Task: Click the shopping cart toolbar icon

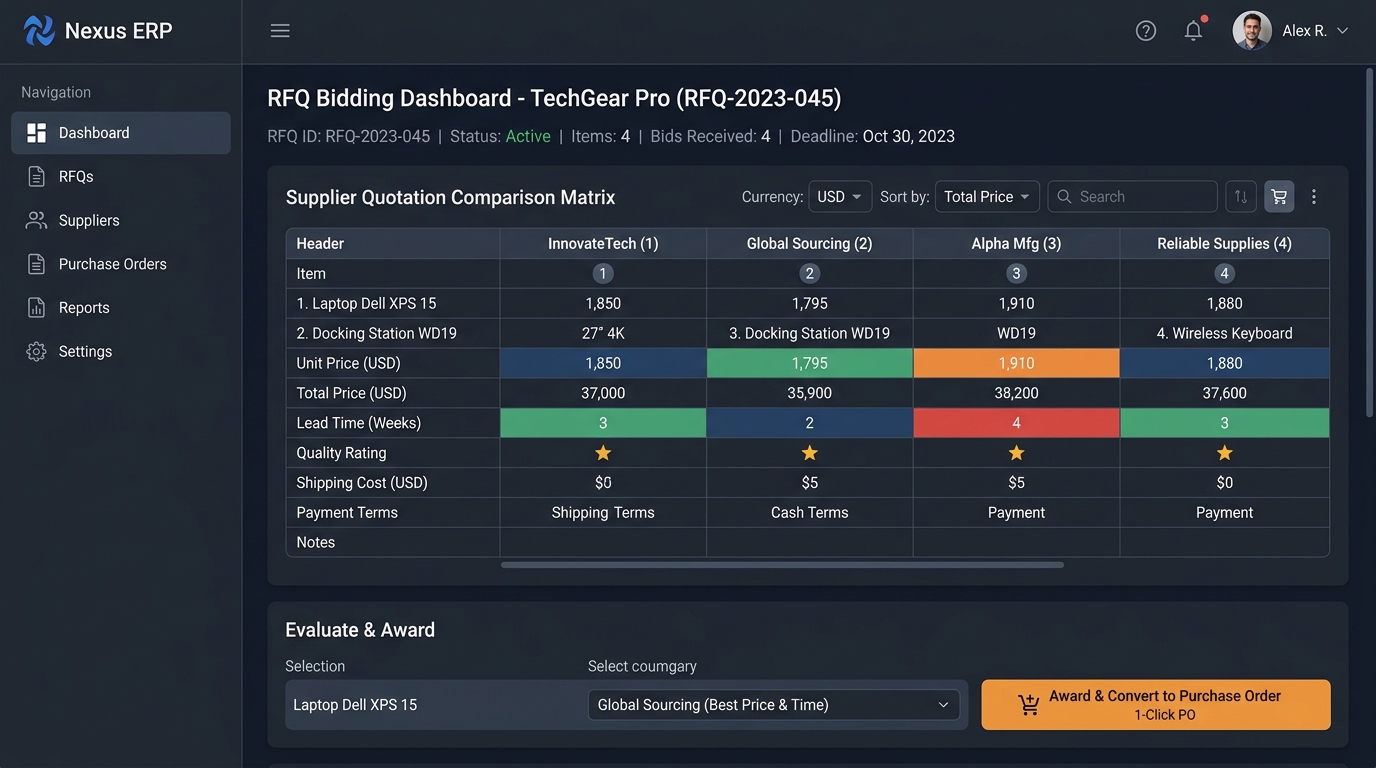Action: click(x=1279, y=197)
